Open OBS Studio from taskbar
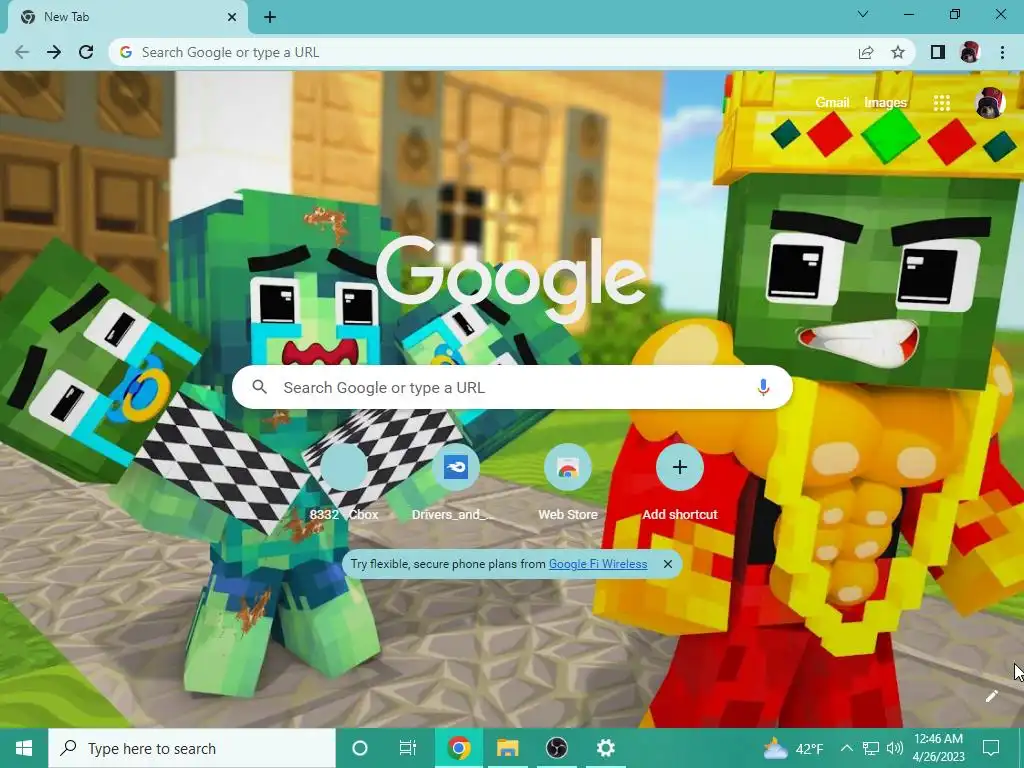The width and height of the screenshot is (1024, 768). (556, 748)
